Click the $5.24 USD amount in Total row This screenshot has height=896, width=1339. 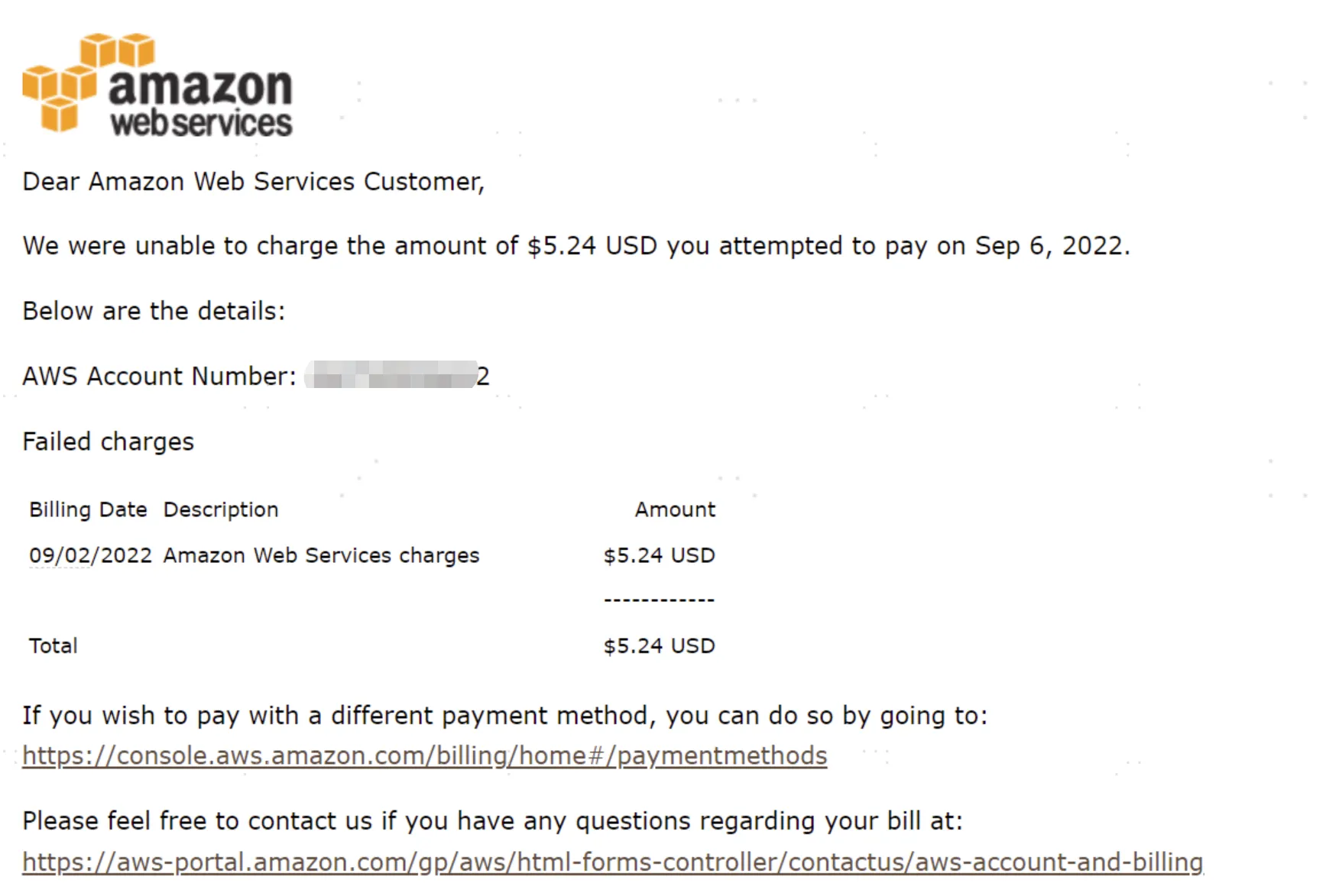click(x=659, y=646)
